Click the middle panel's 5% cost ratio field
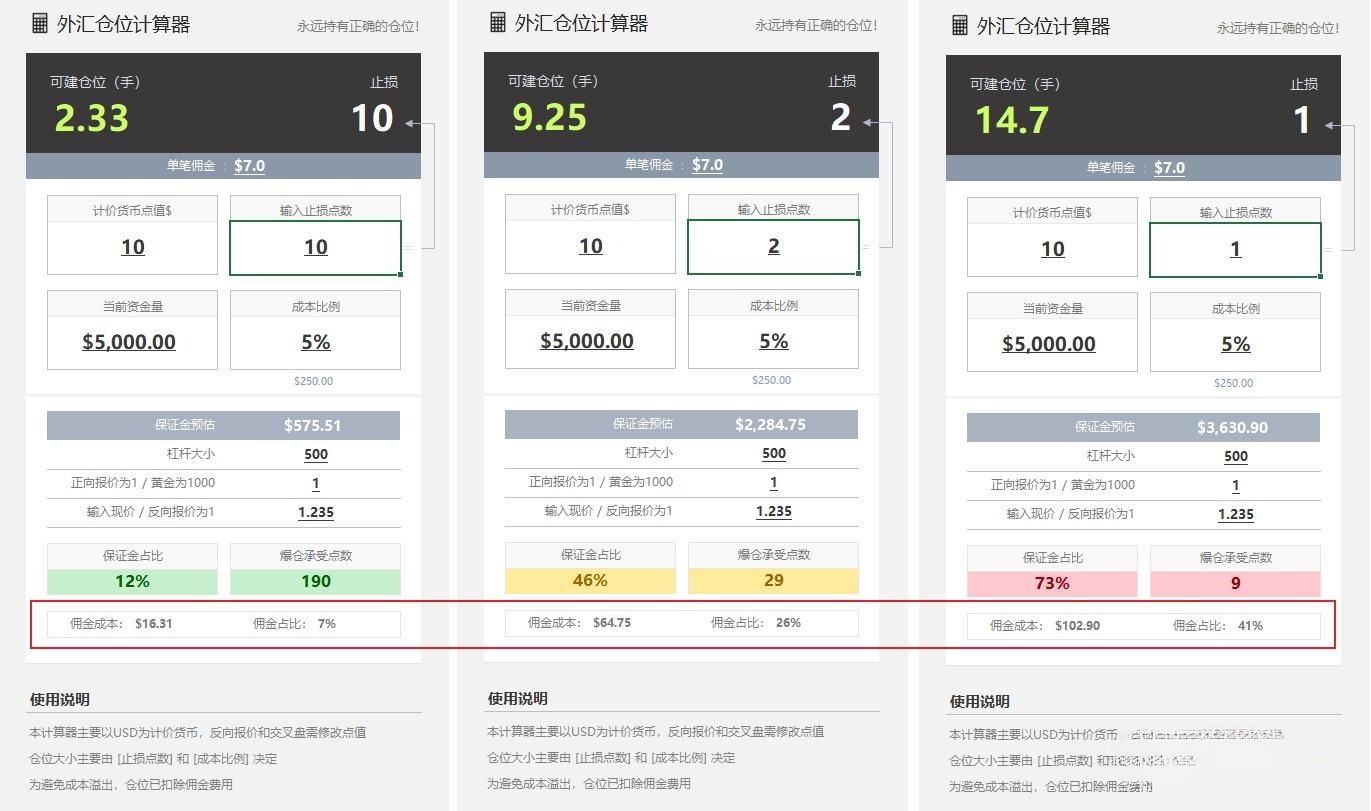 point(773,341)
